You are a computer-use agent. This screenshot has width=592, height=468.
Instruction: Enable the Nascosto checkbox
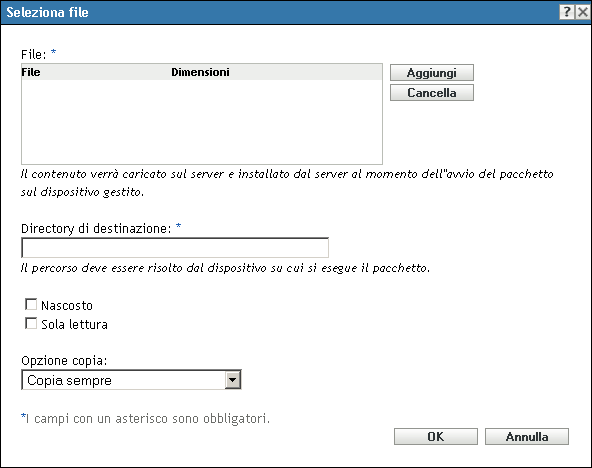[31, 304]
